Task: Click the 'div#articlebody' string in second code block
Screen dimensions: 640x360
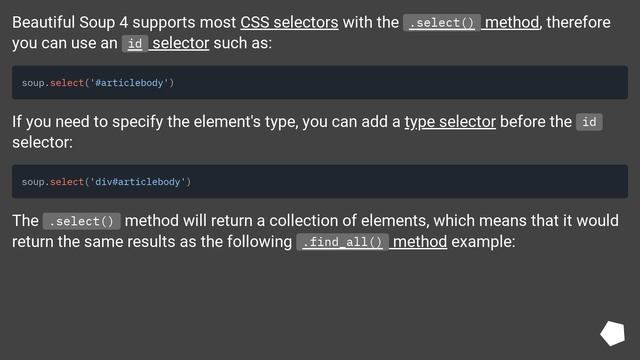Action: point(138,182)
